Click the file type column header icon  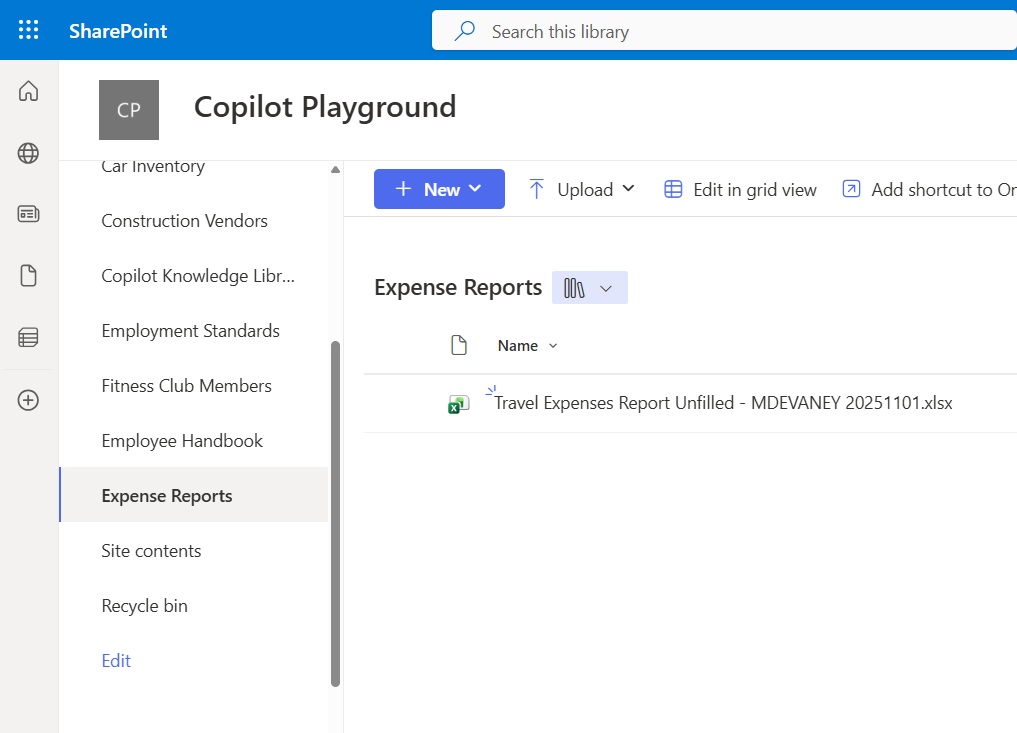pyautogui.click(x=459, y=346)
